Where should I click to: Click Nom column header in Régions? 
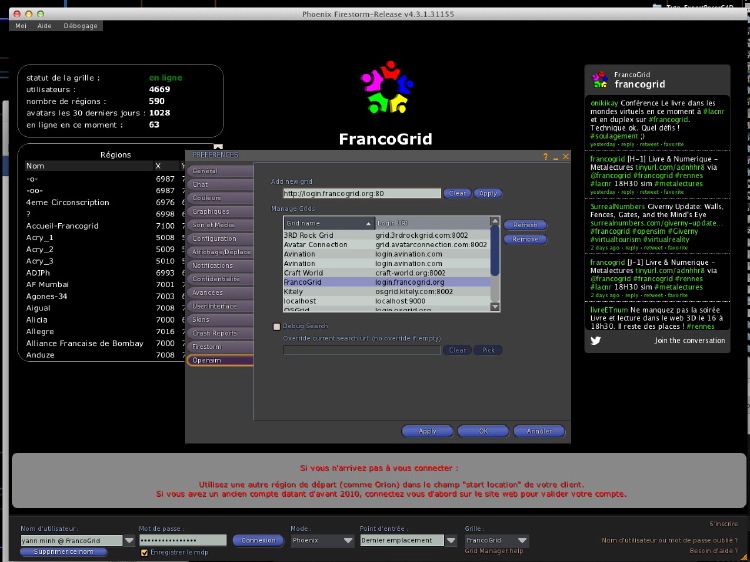(88, 166)
